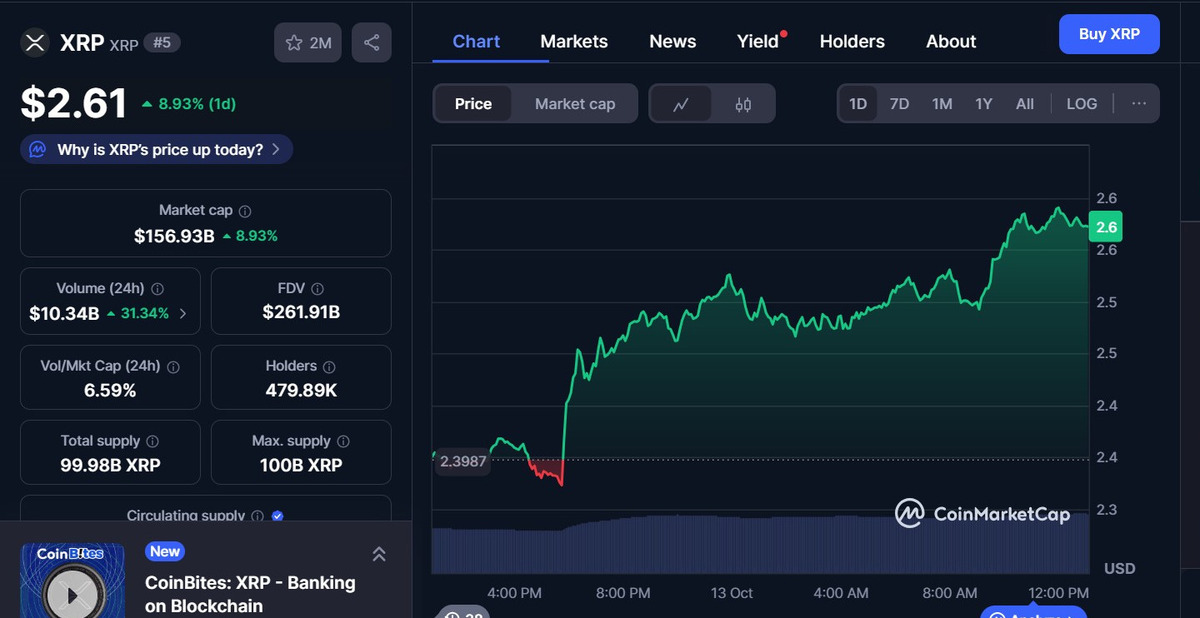Open the Holders tab
1200x618 pixels.
(852, 41)
